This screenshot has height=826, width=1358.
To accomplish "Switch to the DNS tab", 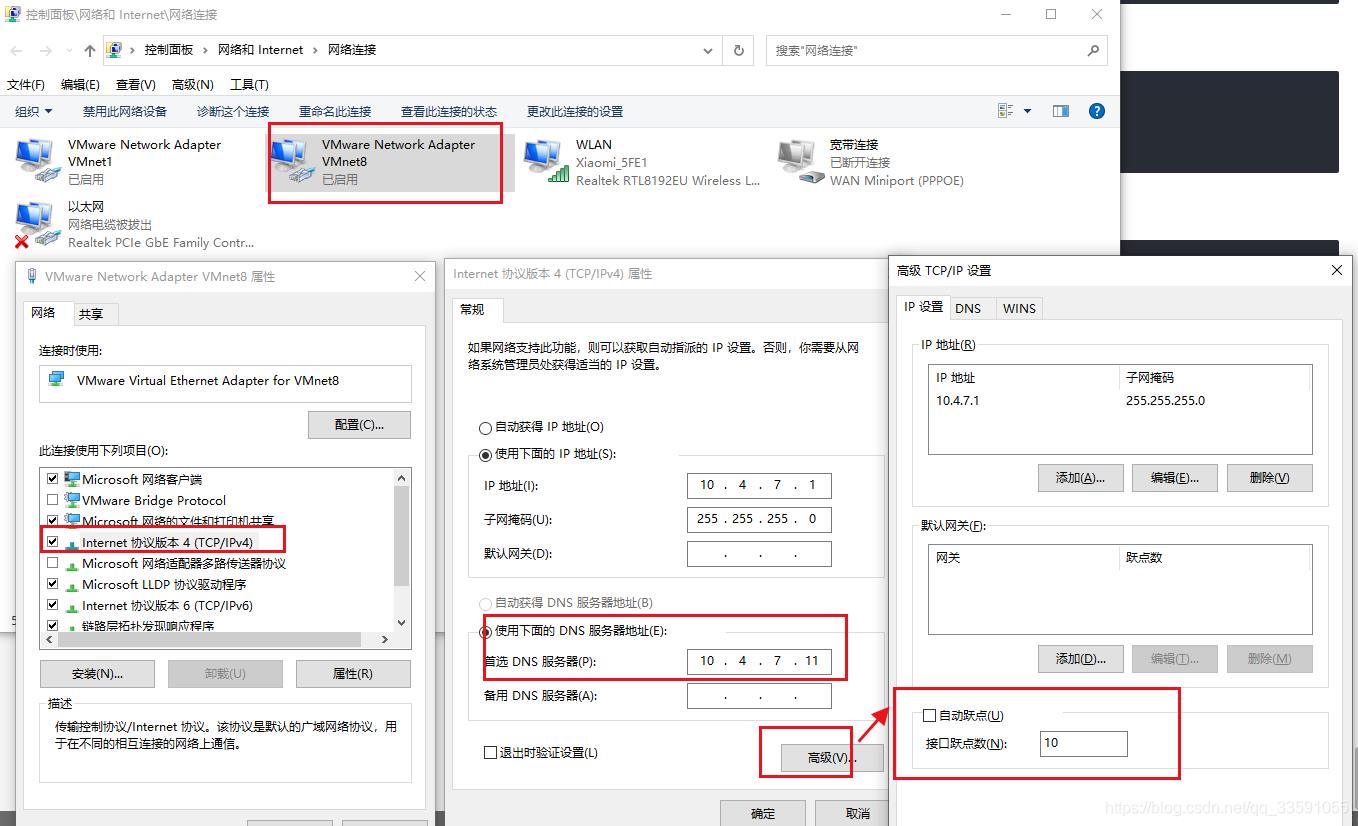I will 968,308.
